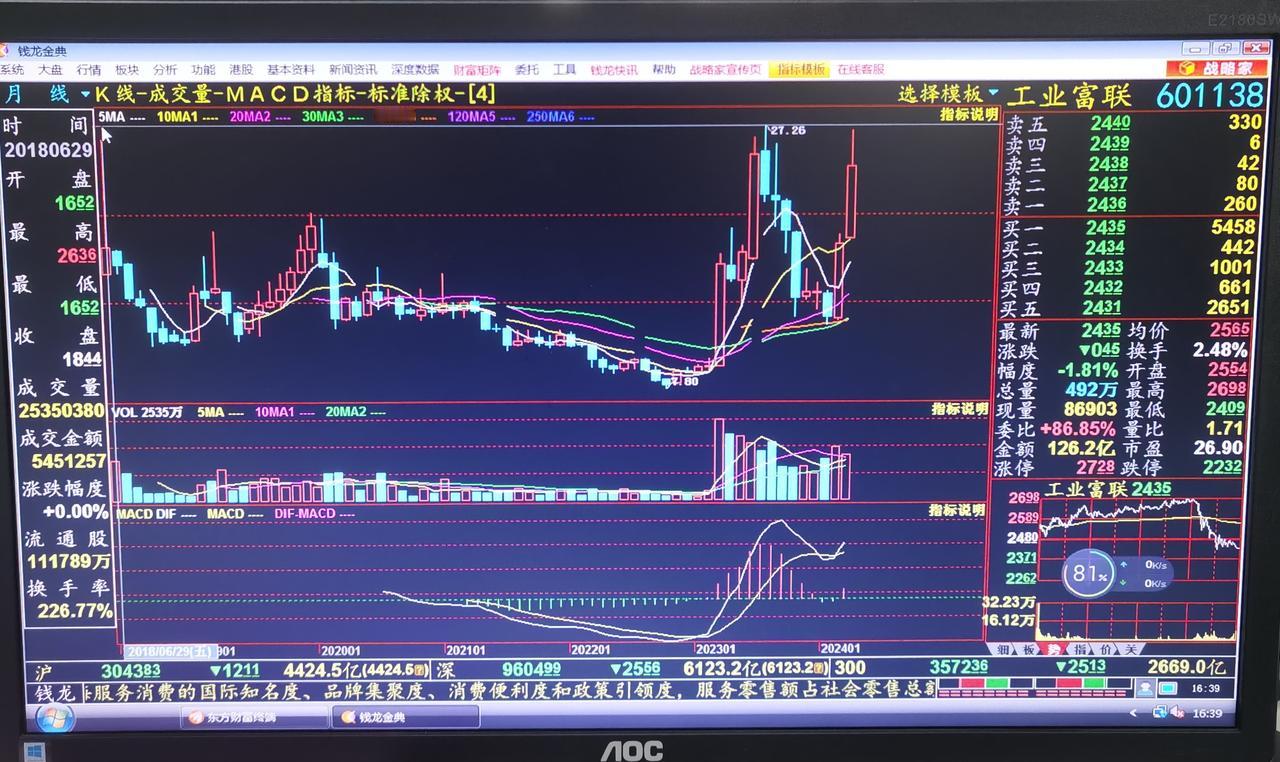The height and width of the screenshot is (762, 1280).
Task: Open the 功能 menu
Action: [203, 70]
